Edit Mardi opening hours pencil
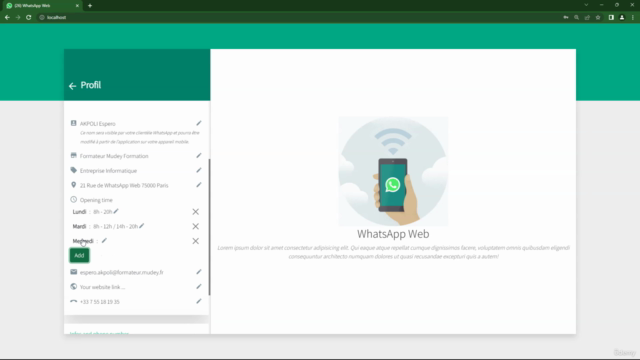640x360 pixels. click(142, 226)
